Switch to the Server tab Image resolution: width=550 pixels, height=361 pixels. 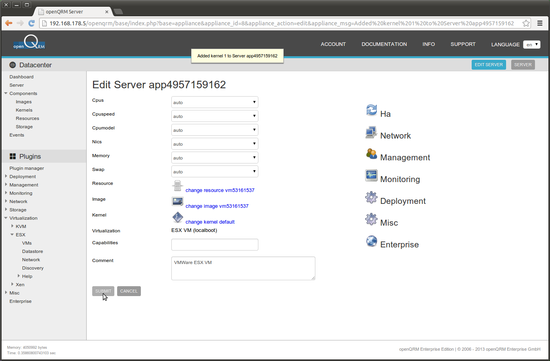pyautogui.click(x=523, y=65)
